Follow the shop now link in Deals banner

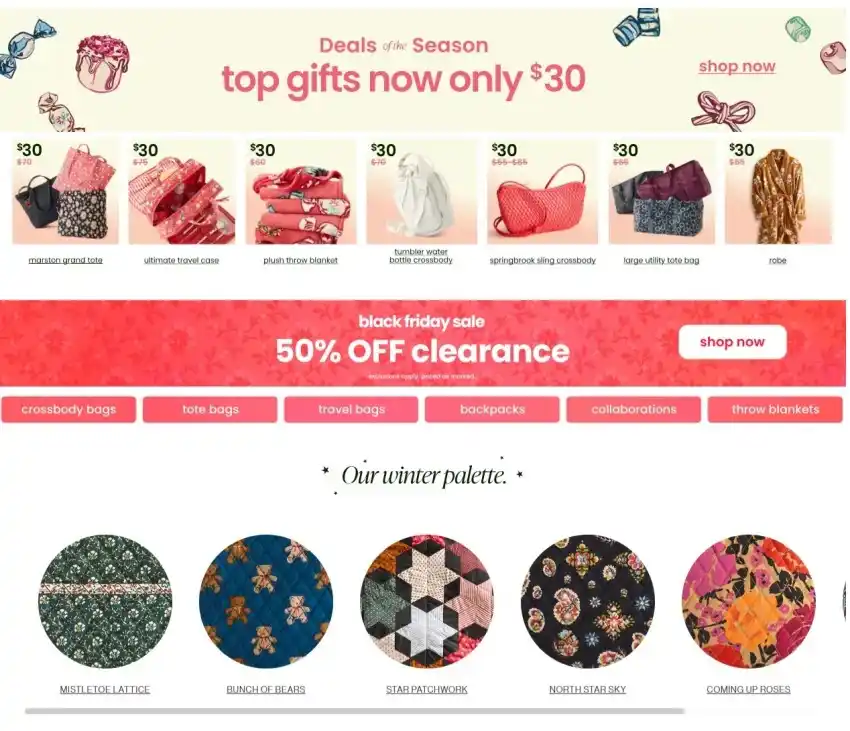click(737, 66)
